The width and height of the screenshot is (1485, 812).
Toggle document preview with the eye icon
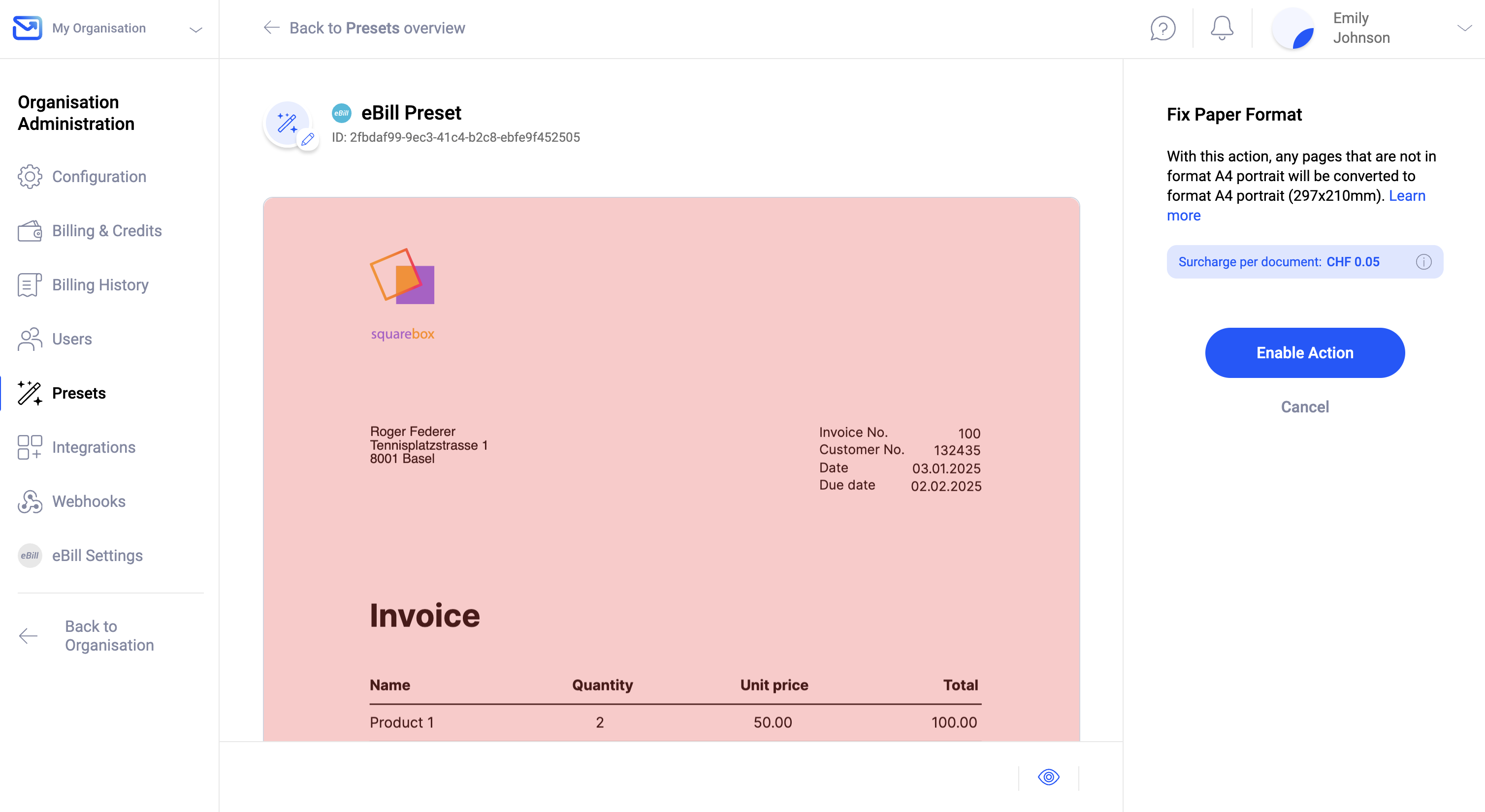(x=1049, y=777)
